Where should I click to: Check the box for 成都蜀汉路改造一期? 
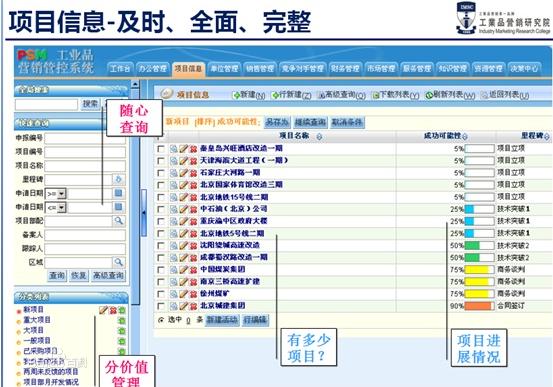160,258
